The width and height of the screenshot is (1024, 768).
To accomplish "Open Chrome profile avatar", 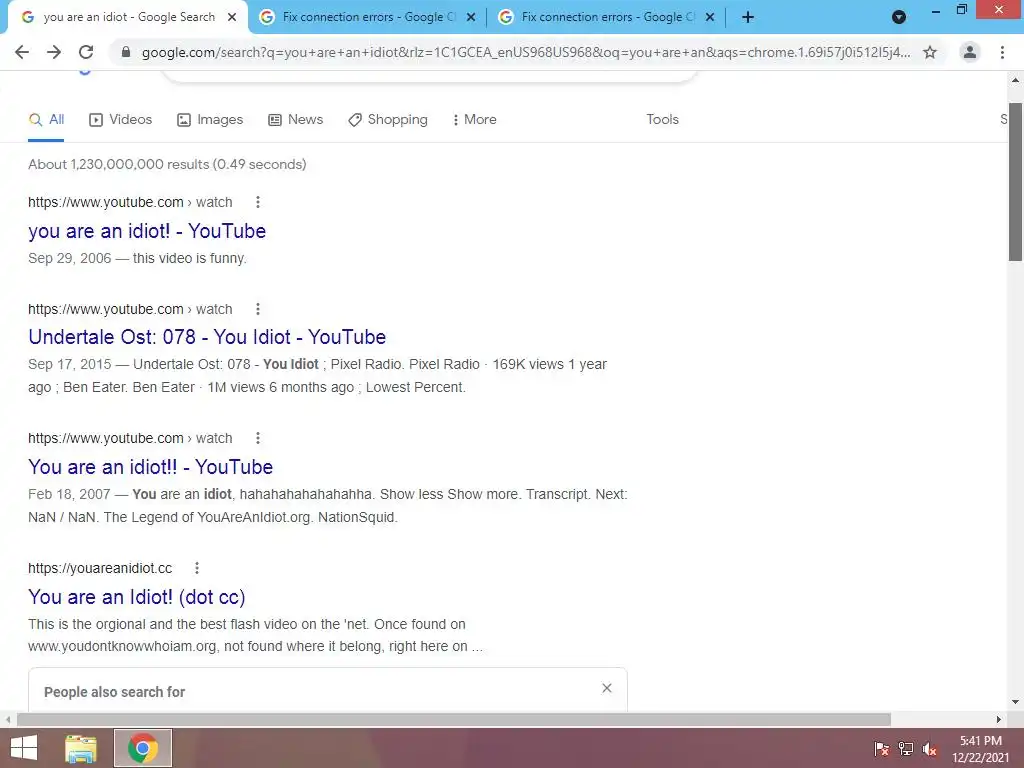I will click(970, 52).
